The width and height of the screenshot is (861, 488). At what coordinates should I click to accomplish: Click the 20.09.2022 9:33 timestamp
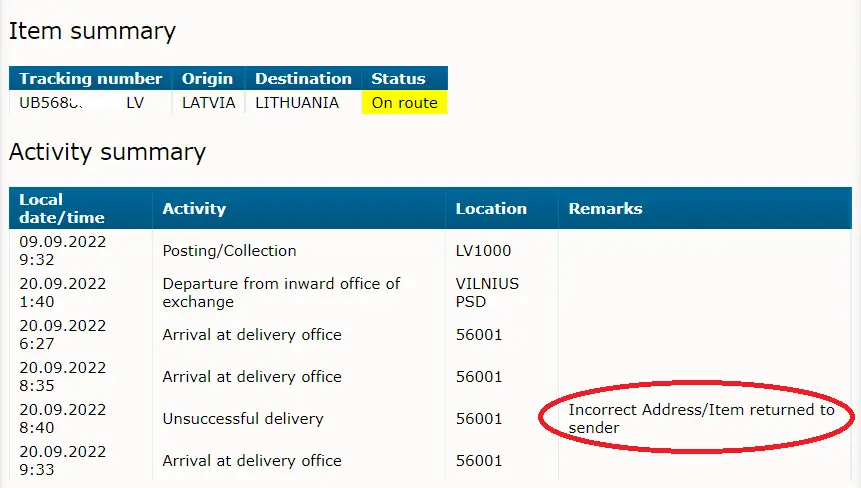tap(63, 461)
